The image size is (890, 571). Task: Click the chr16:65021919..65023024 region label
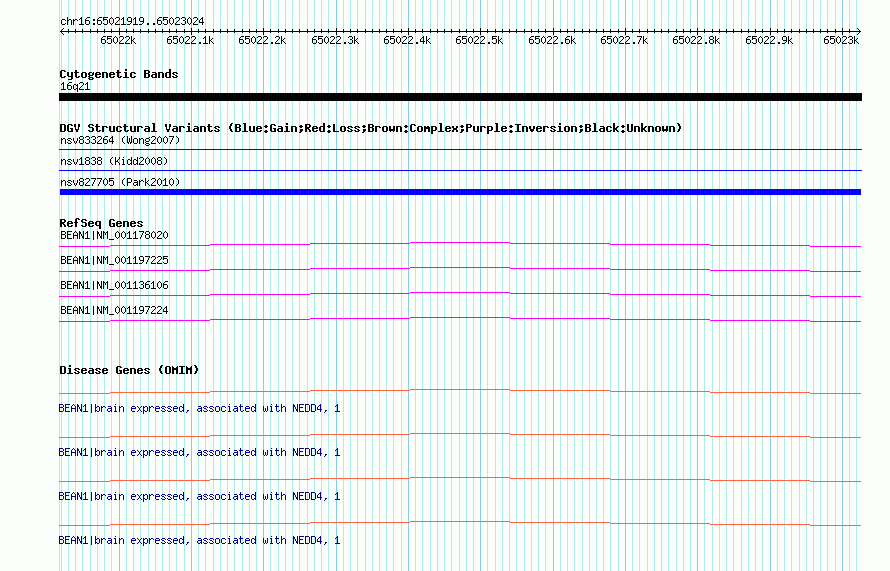coord(132,22)
